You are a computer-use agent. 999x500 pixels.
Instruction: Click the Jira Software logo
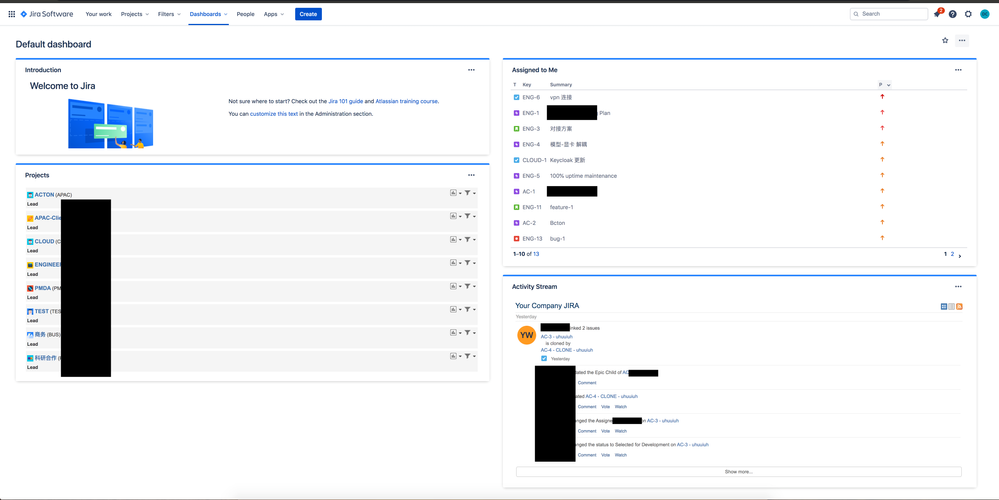[47, 14]
